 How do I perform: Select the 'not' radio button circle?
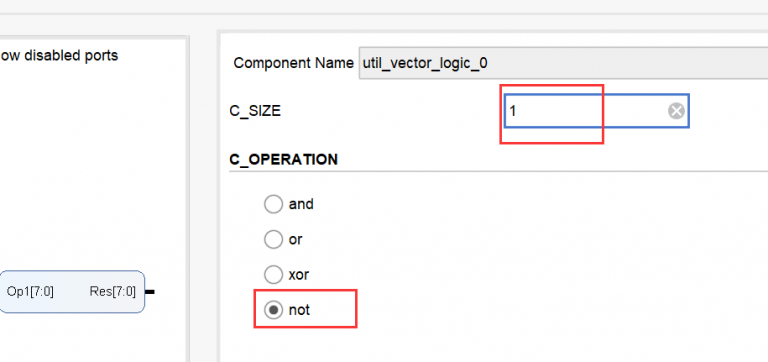click(273, 310)
